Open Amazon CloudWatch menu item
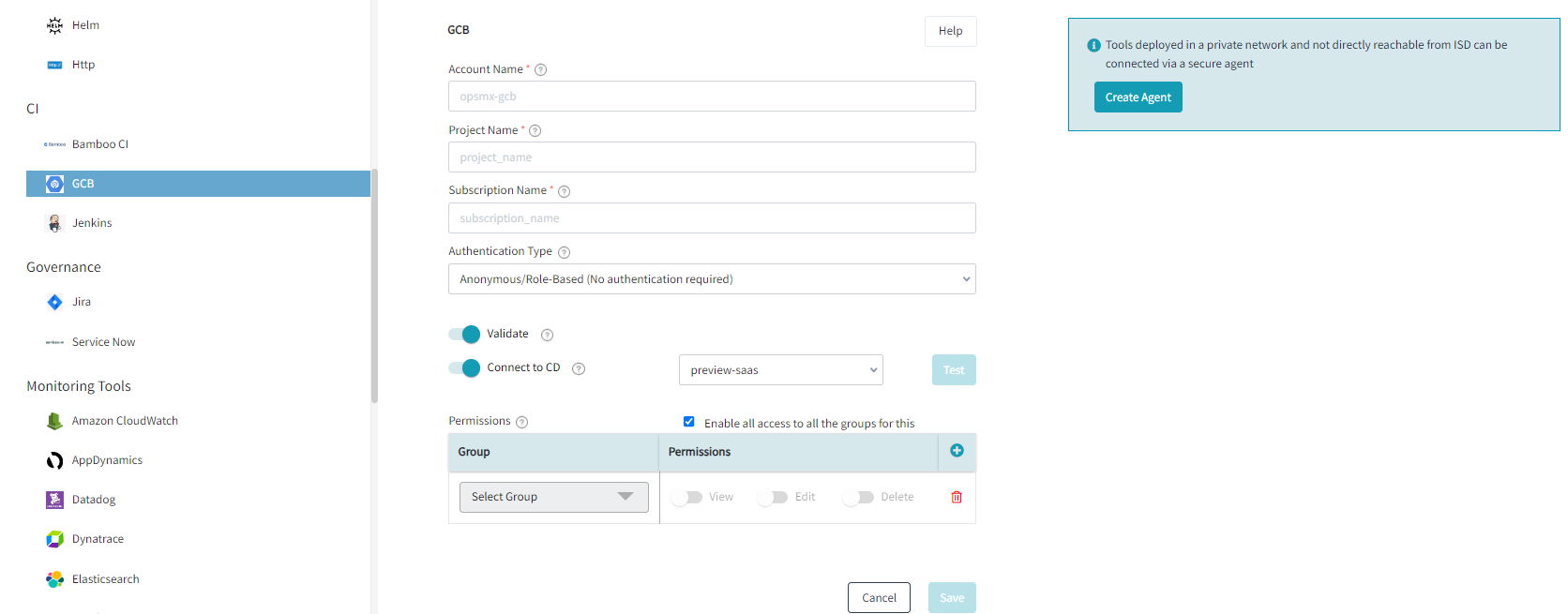The height and width of the screenshot is (614, 1568). point(124,421)
